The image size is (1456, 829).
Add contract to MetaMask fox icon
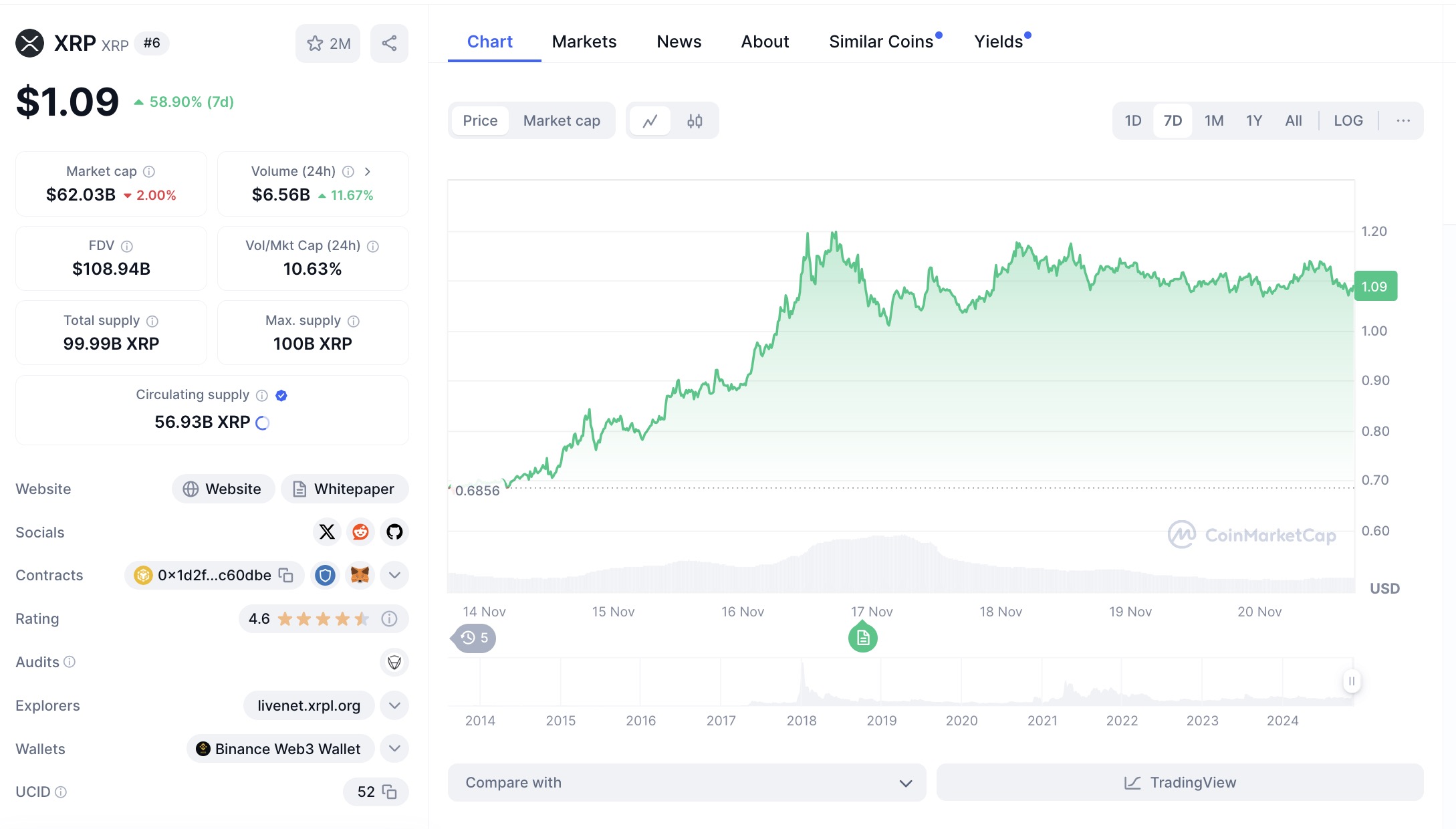coord(360,575)
